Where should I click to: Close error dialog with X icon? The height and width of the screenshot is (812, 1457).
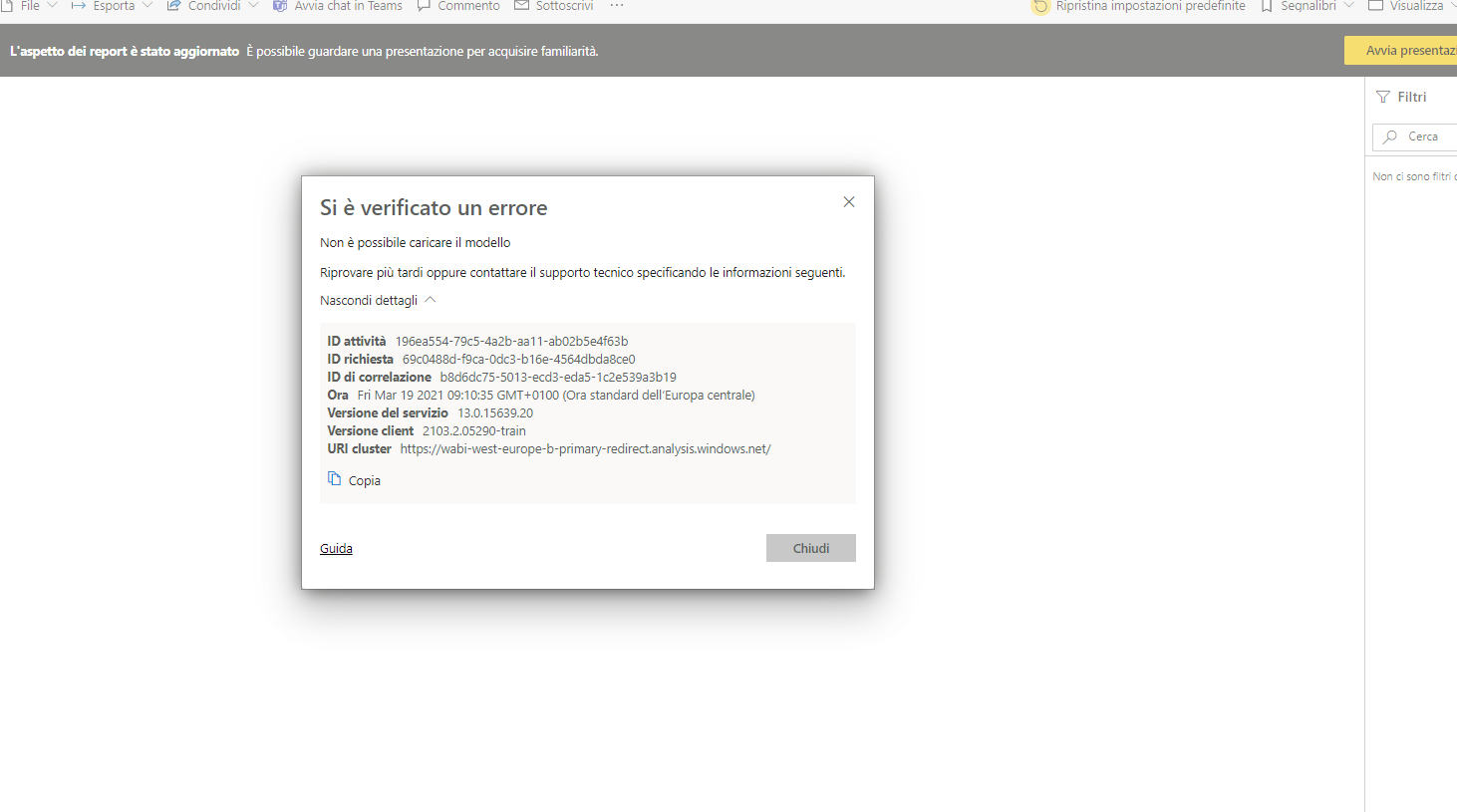[849, 202]
